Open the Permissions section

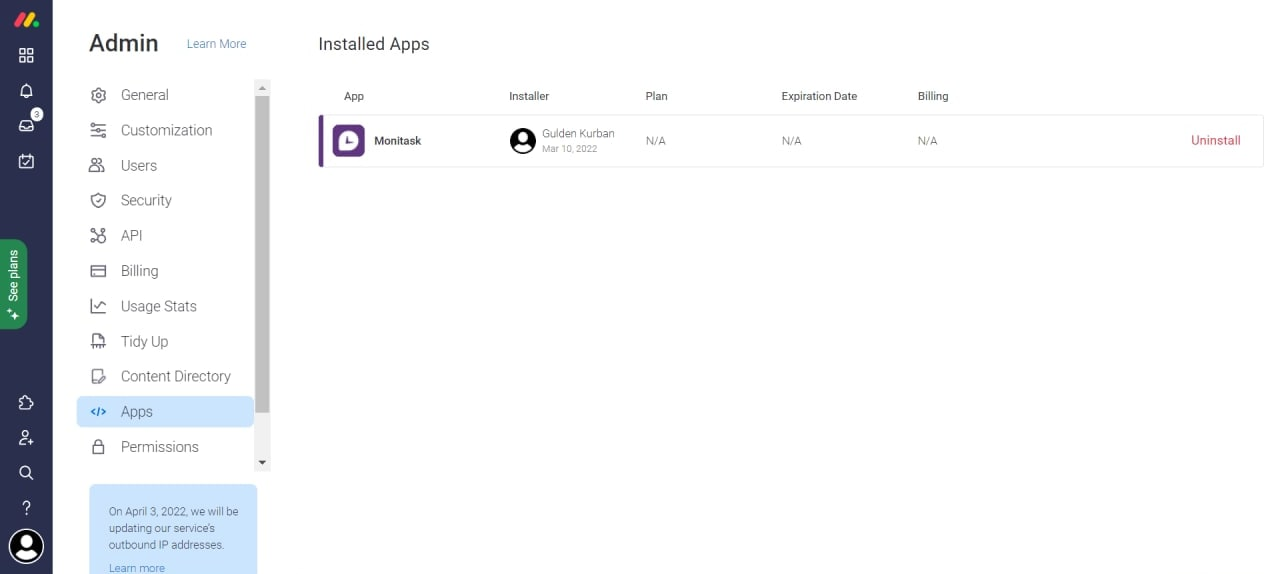point(159,447)
